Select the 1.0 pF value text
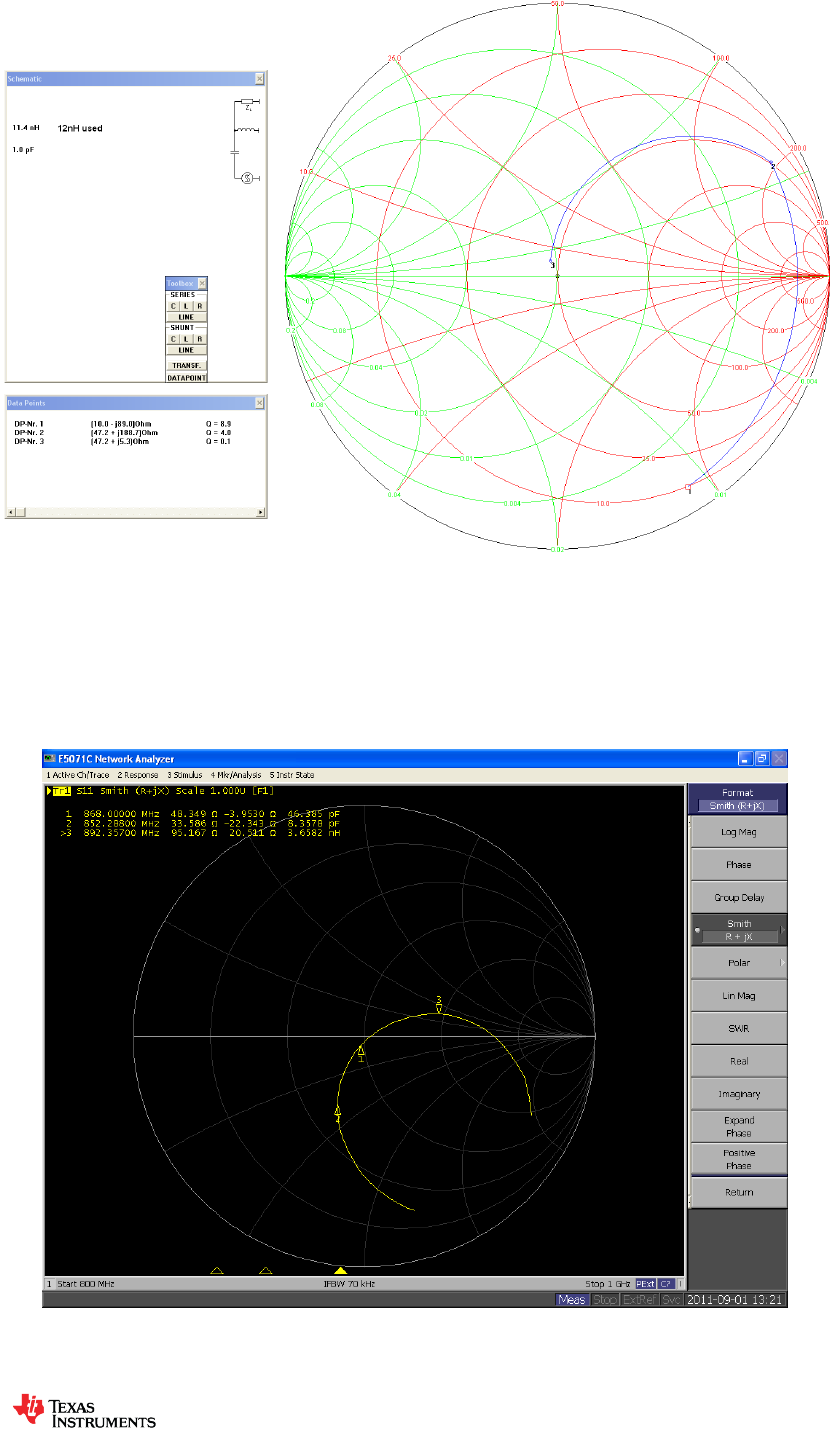The height and width of the screenshot is (1440, 830). click(23, 149)
